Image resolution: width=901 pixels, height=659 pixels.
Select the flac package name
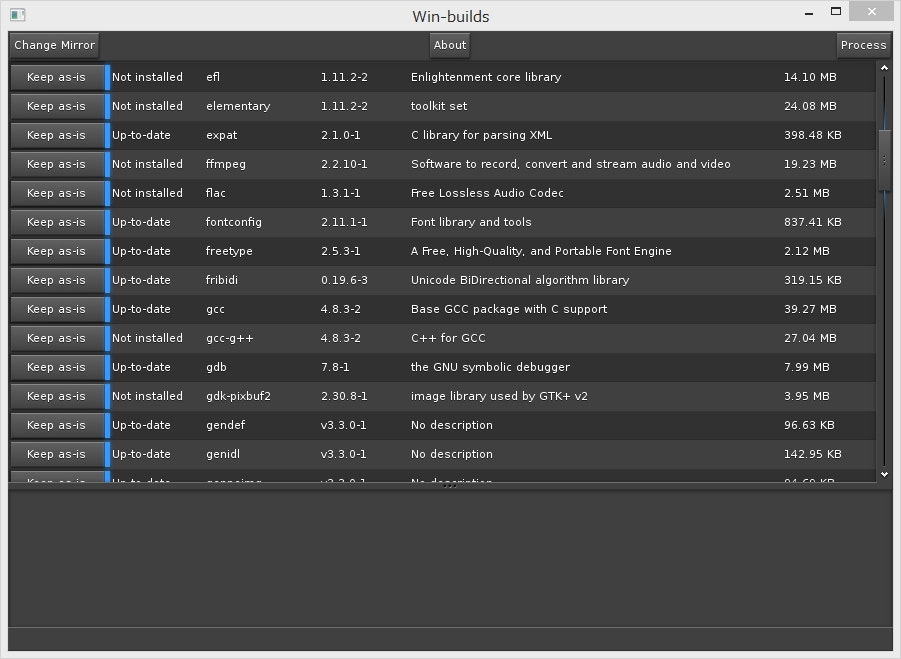[215, 193]
